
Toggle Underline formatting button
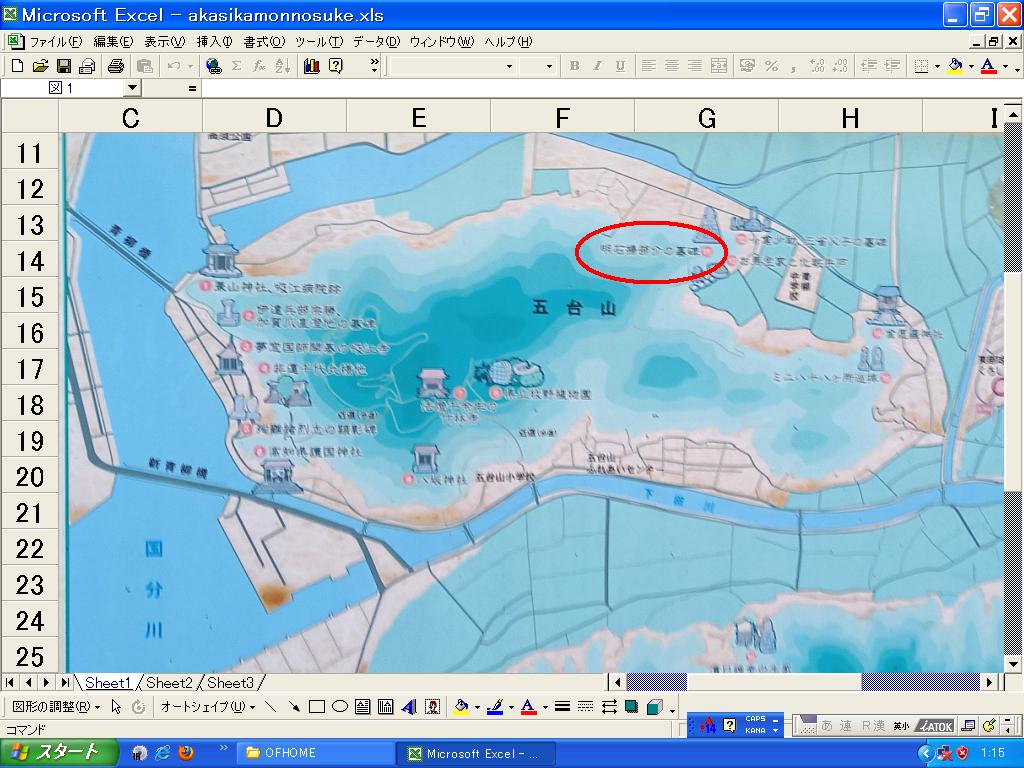[x=620, y=66]
